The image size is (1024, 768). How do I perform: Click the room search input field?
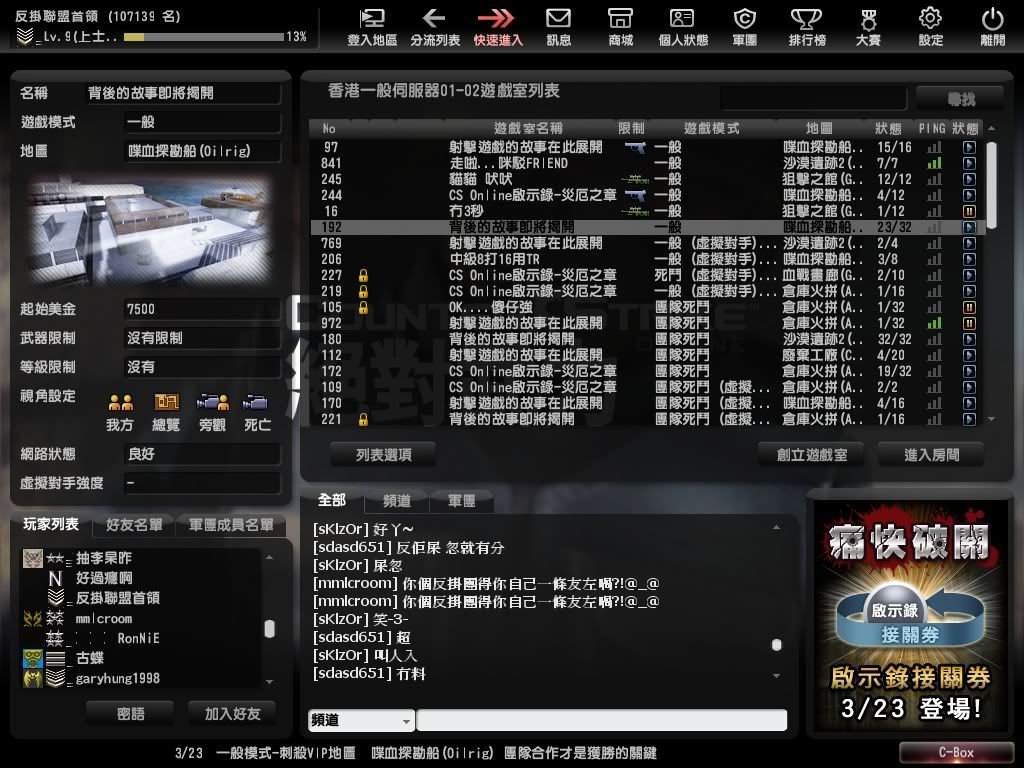813,98
